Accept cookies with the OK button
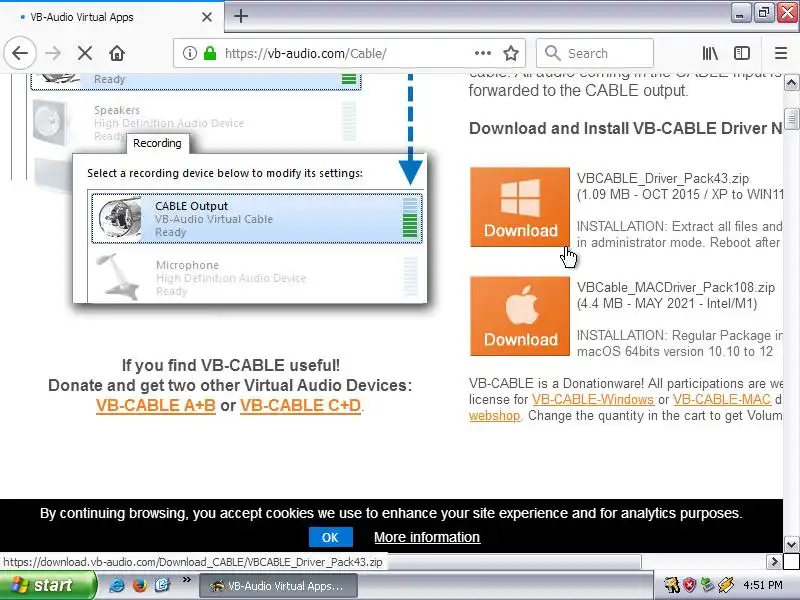 coord(330,537)
